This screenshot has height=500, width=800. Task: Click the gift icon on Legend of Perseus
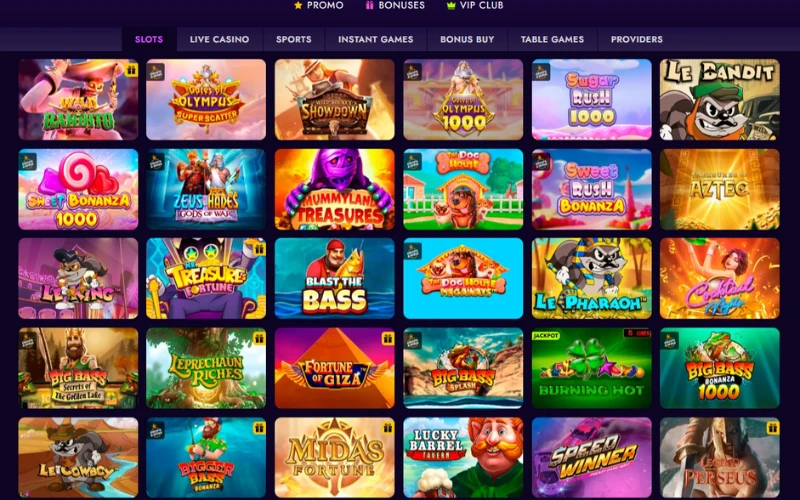click(x=773, y=428)
